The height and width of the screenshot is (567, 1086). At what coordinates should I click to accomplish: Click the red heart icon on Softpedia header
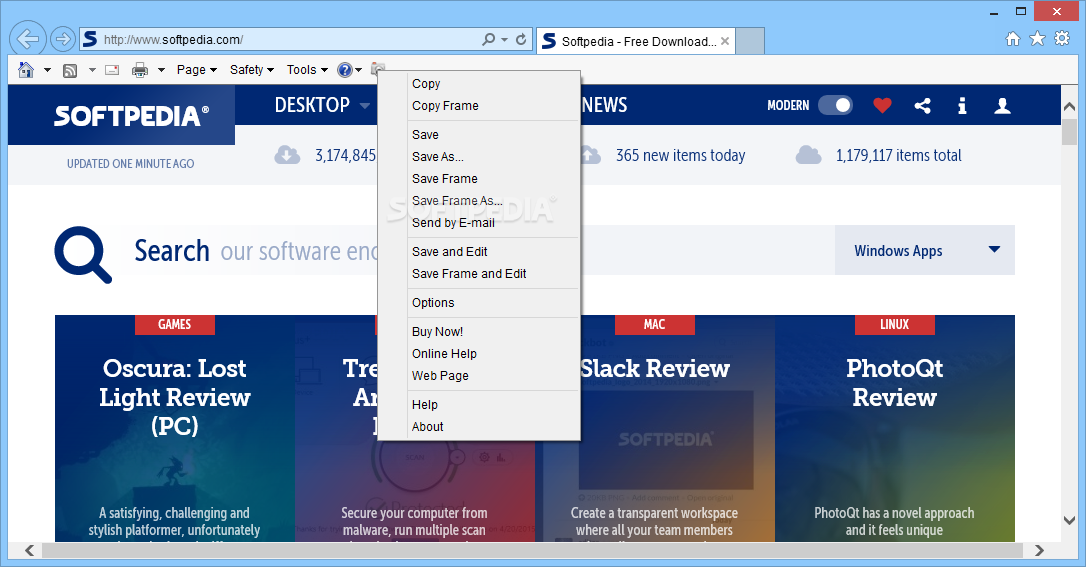(x=882, y=105)
